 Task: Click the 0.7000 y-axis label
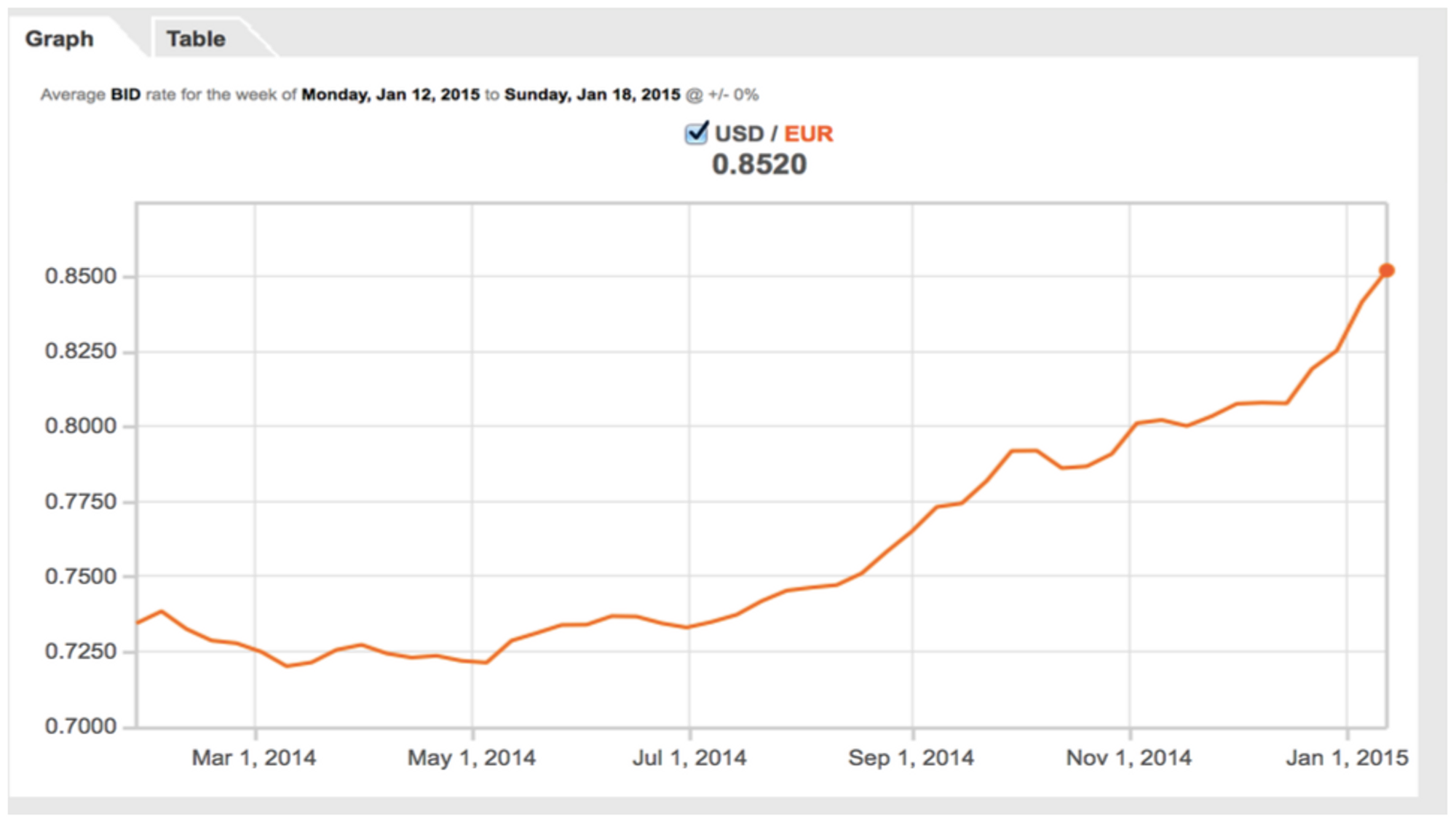coord(81,726)
